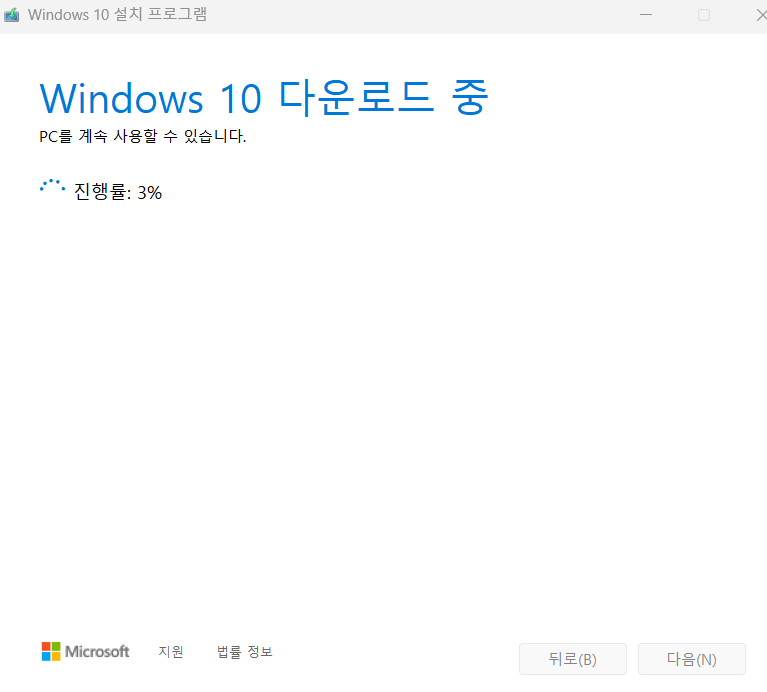Minimize the Windows 10 setup window
The width and height of the screenshot is (767, 692).
pos(646,15)
